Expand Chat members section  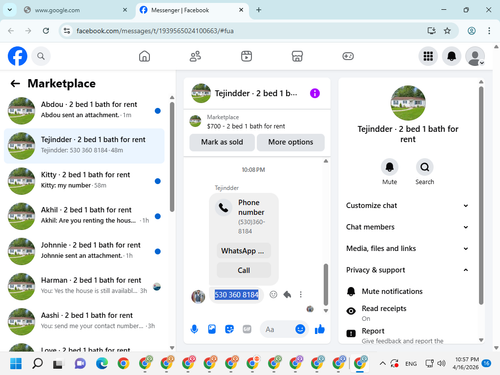coord(407,227)
